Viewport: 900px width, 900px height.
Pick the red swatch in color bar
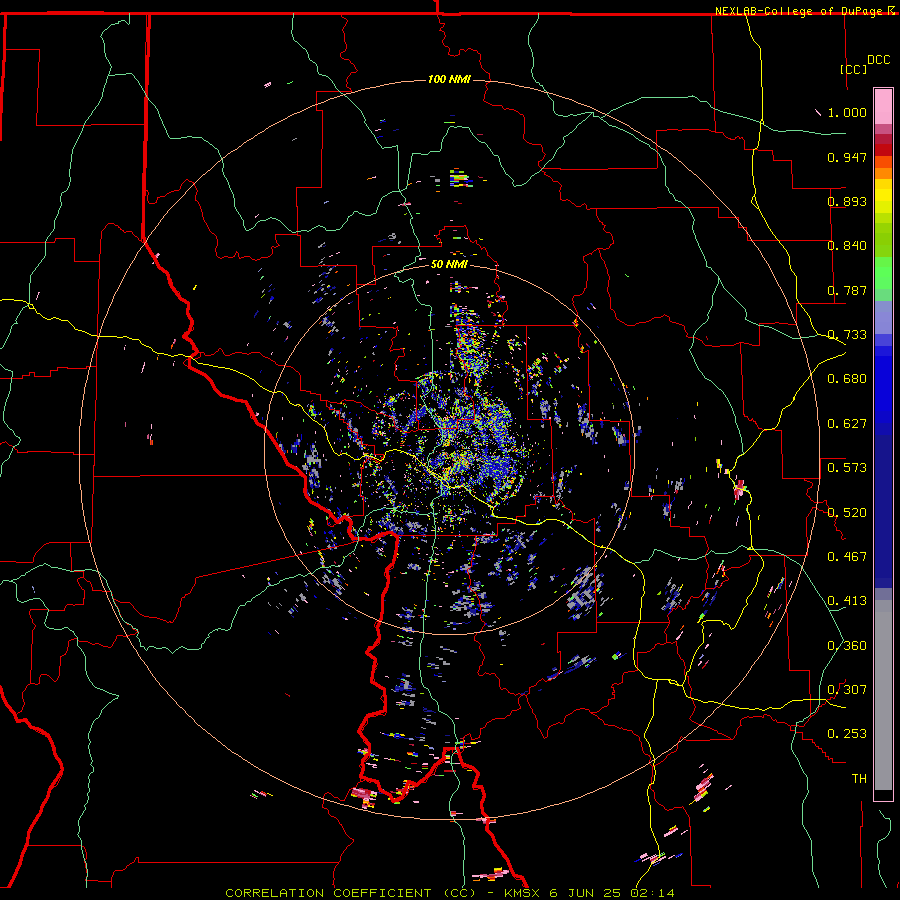pos(883,150)
